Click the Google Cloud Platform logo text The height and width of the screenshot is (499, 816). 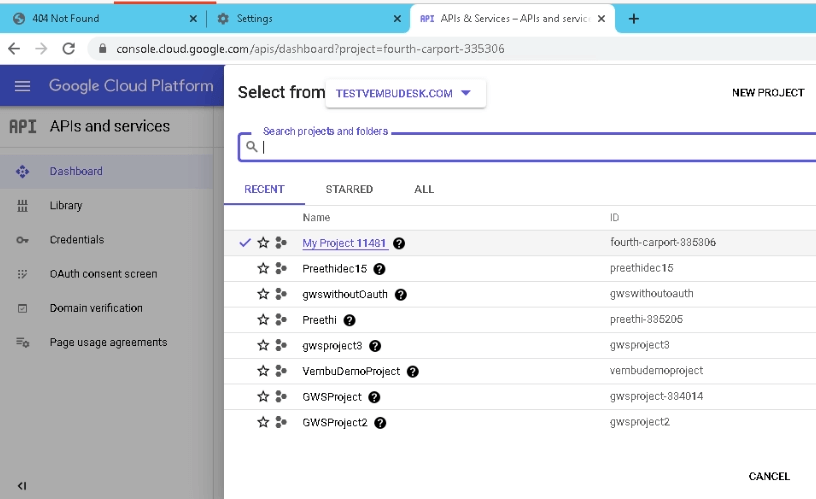click(x=131, y=85)
